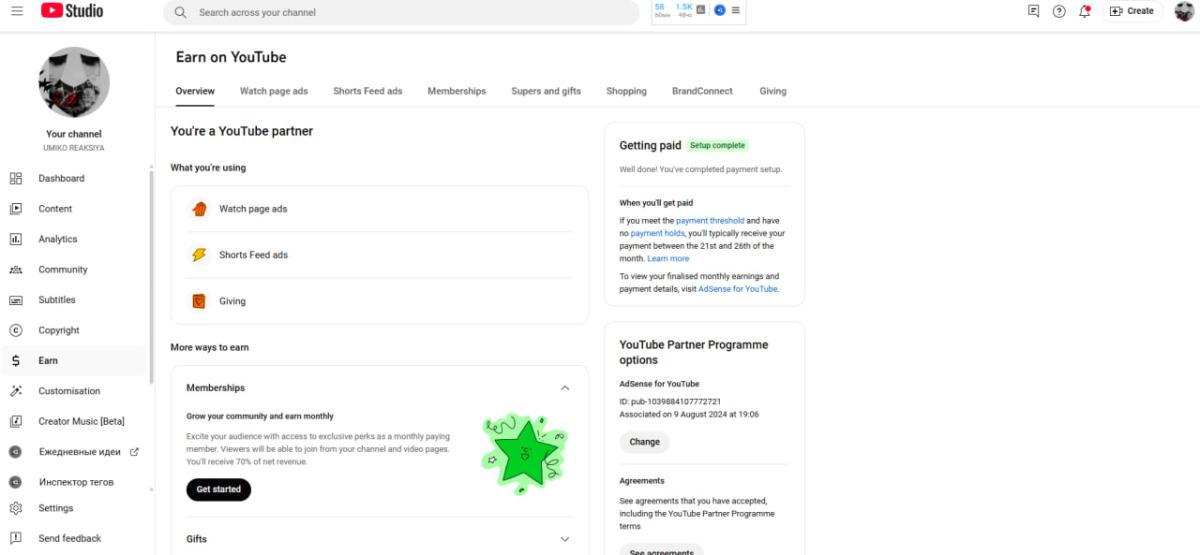Screen dimensions: 1200x555
Task: Collapse the Memberships section chevron
Action: click(x=565, y=388)
